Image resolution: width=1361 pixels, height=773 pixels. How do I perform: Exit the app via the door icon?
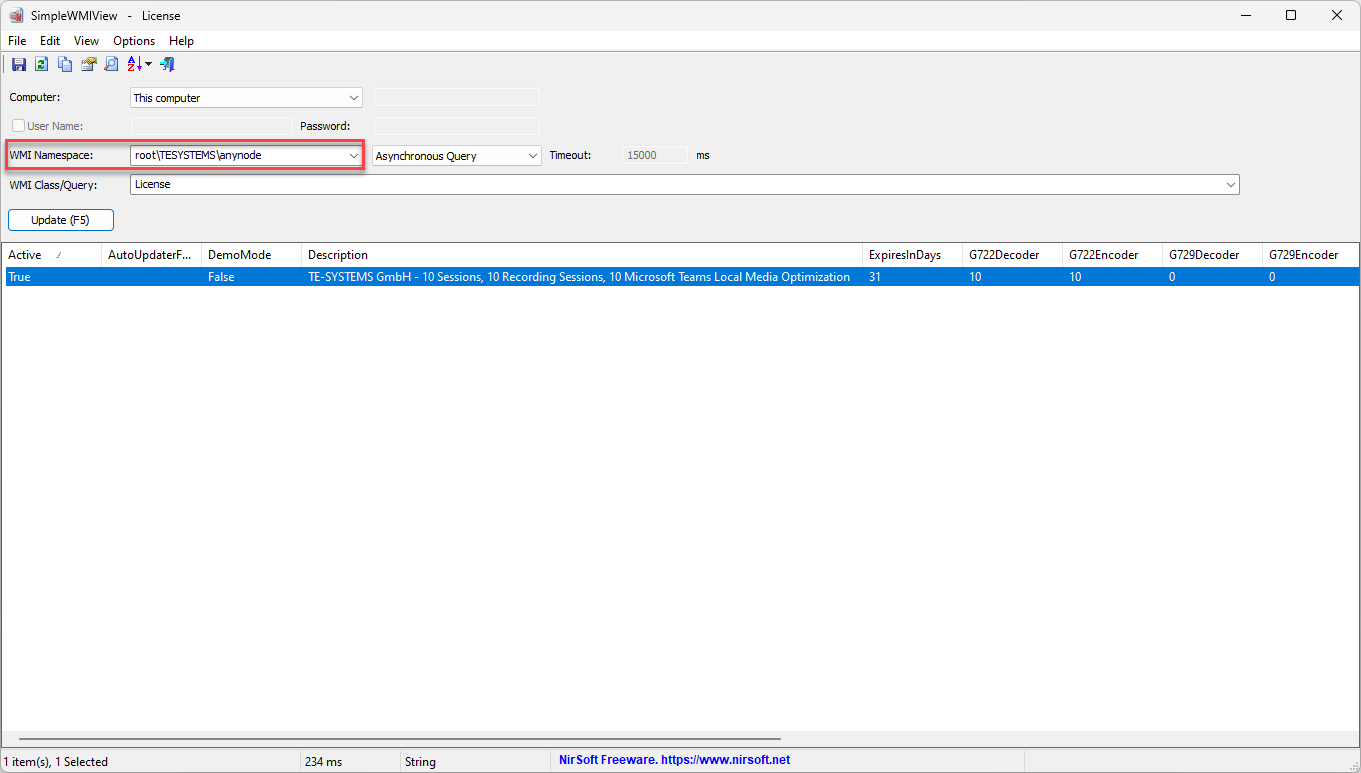point(167,64)
